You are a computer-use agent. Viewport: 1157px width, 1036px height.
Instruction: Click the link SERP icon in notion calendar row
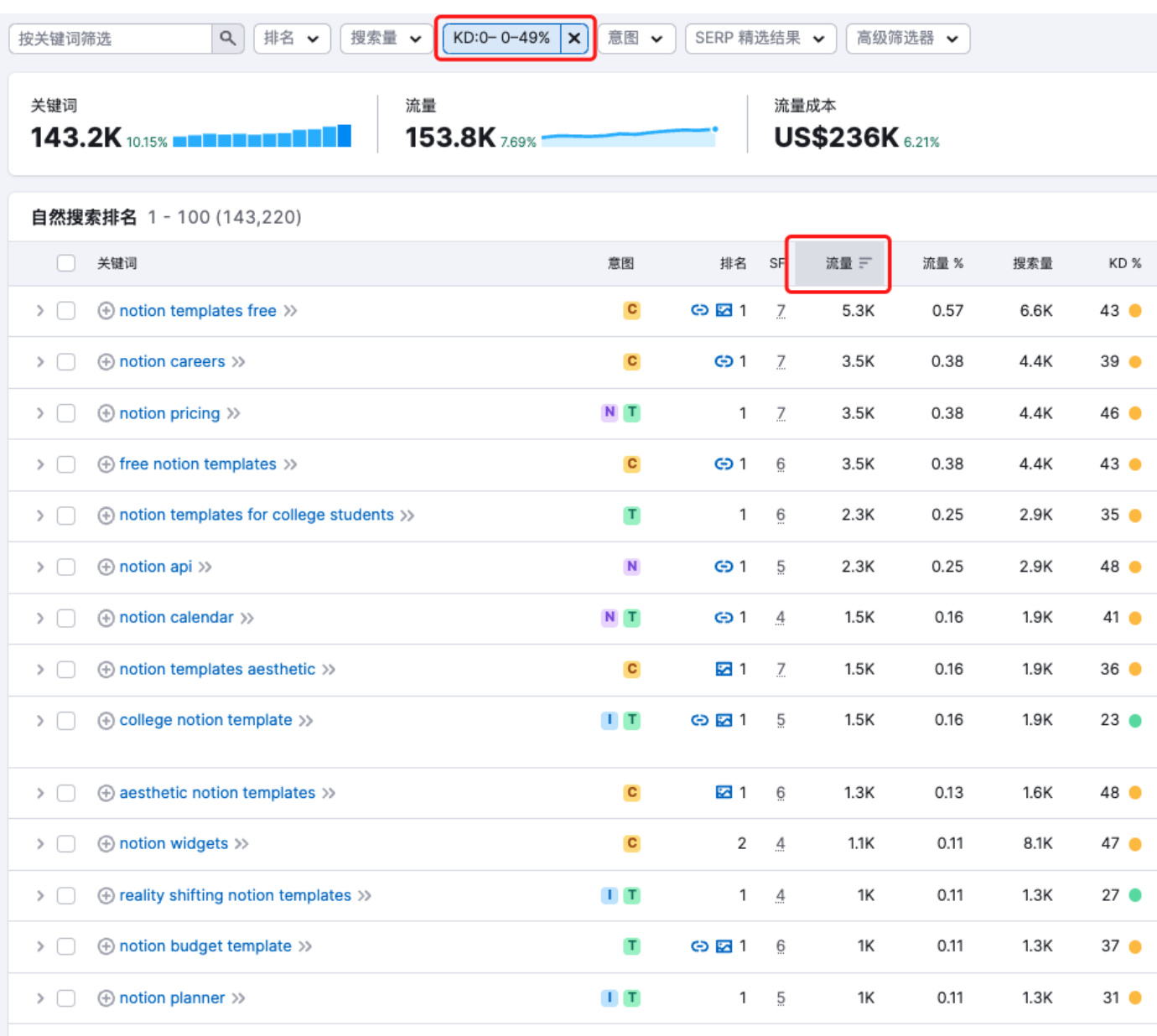(723, 618)
